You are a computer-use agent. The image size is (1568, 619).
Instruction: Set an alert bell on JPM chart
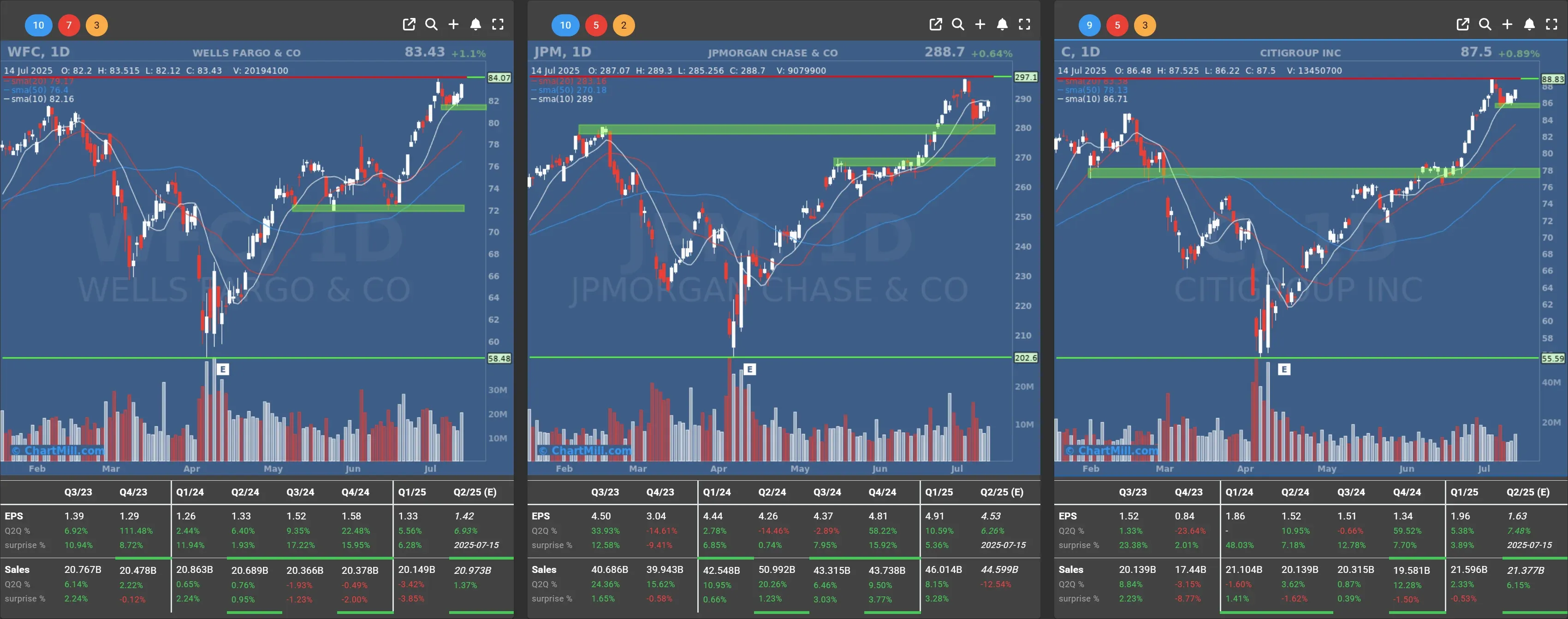1003,24
